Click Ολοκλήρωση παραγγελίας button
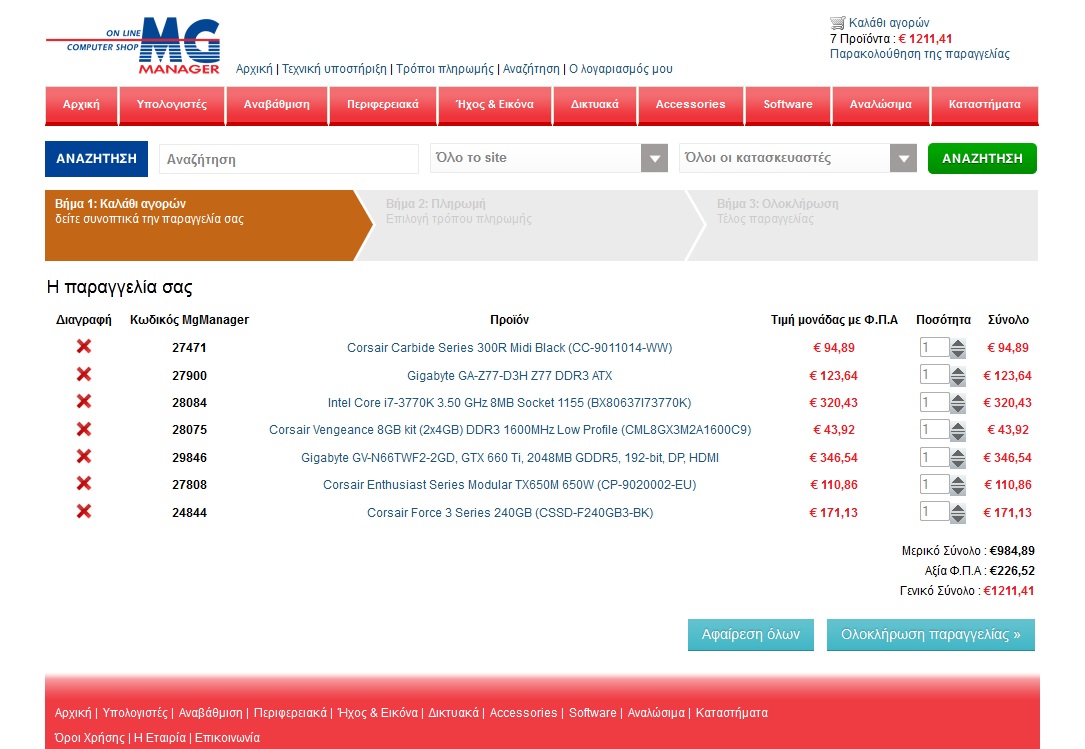Image resolution: width=1085 pixels, height=749 pixels. 931,635
